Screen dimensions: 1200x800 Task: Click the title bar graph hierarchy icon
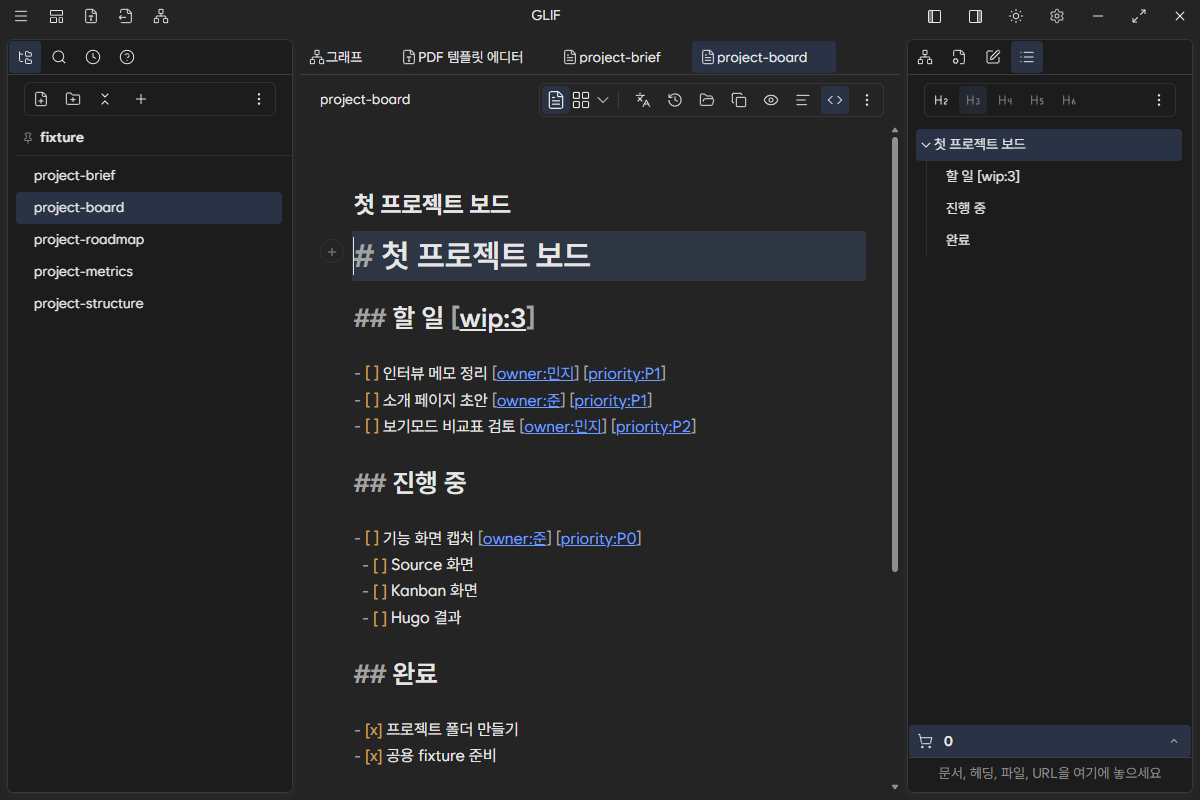(161, 16)
